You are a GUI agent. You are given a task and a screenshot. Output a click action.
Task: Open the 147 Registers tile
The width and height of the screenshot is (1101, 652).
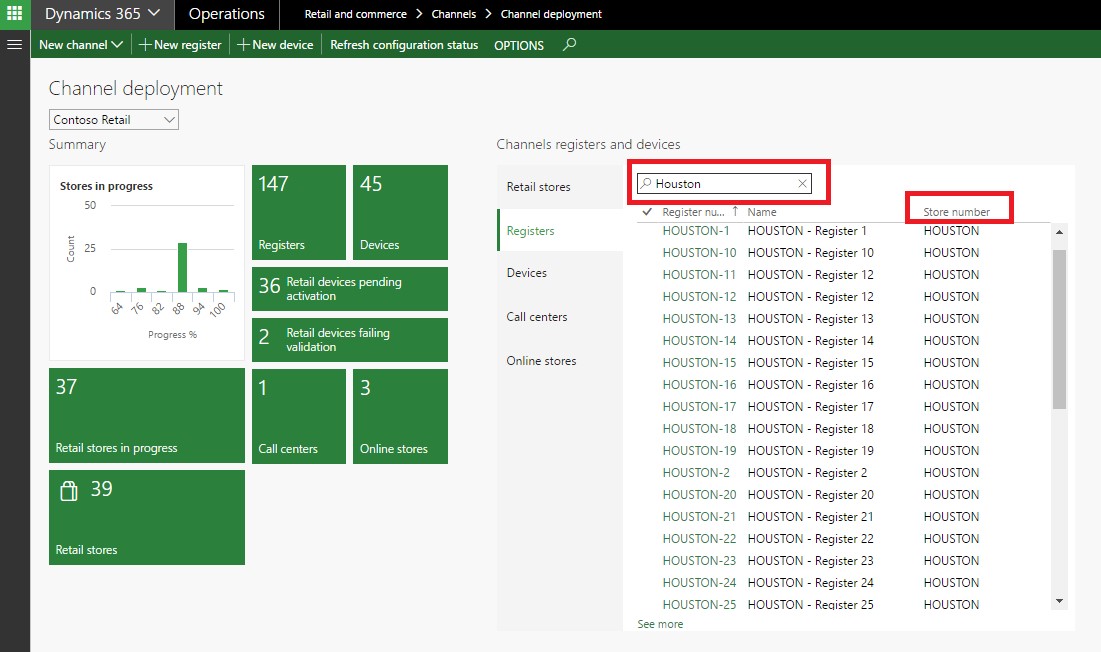299,213
